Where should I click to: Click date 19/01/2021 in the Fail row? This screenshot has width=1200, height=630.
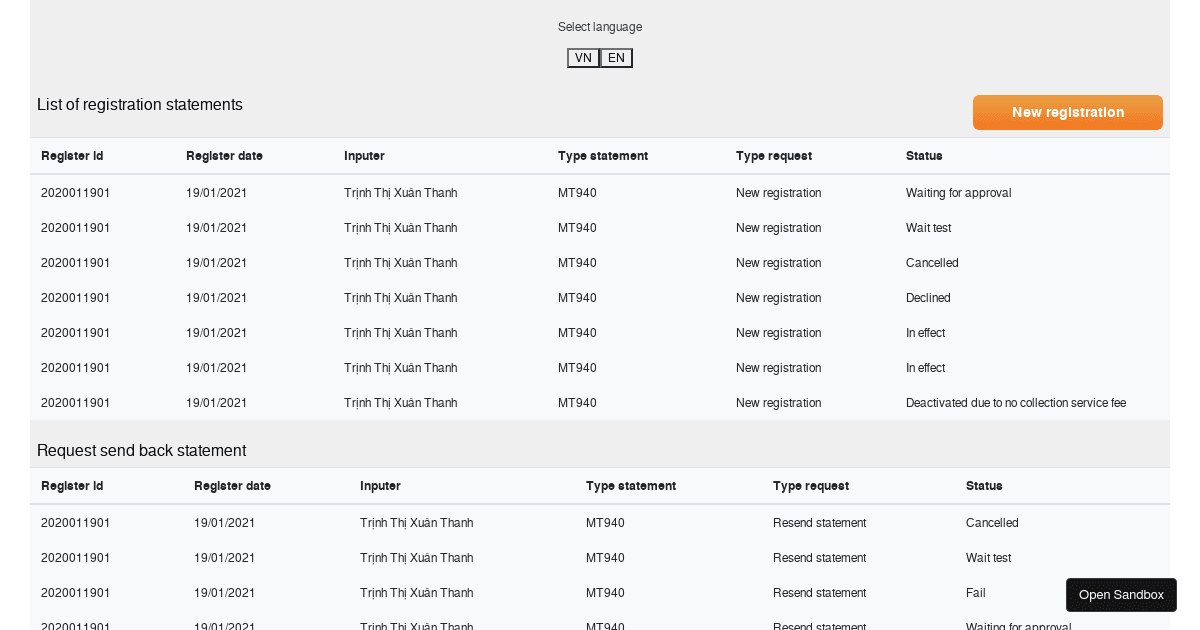225,593
